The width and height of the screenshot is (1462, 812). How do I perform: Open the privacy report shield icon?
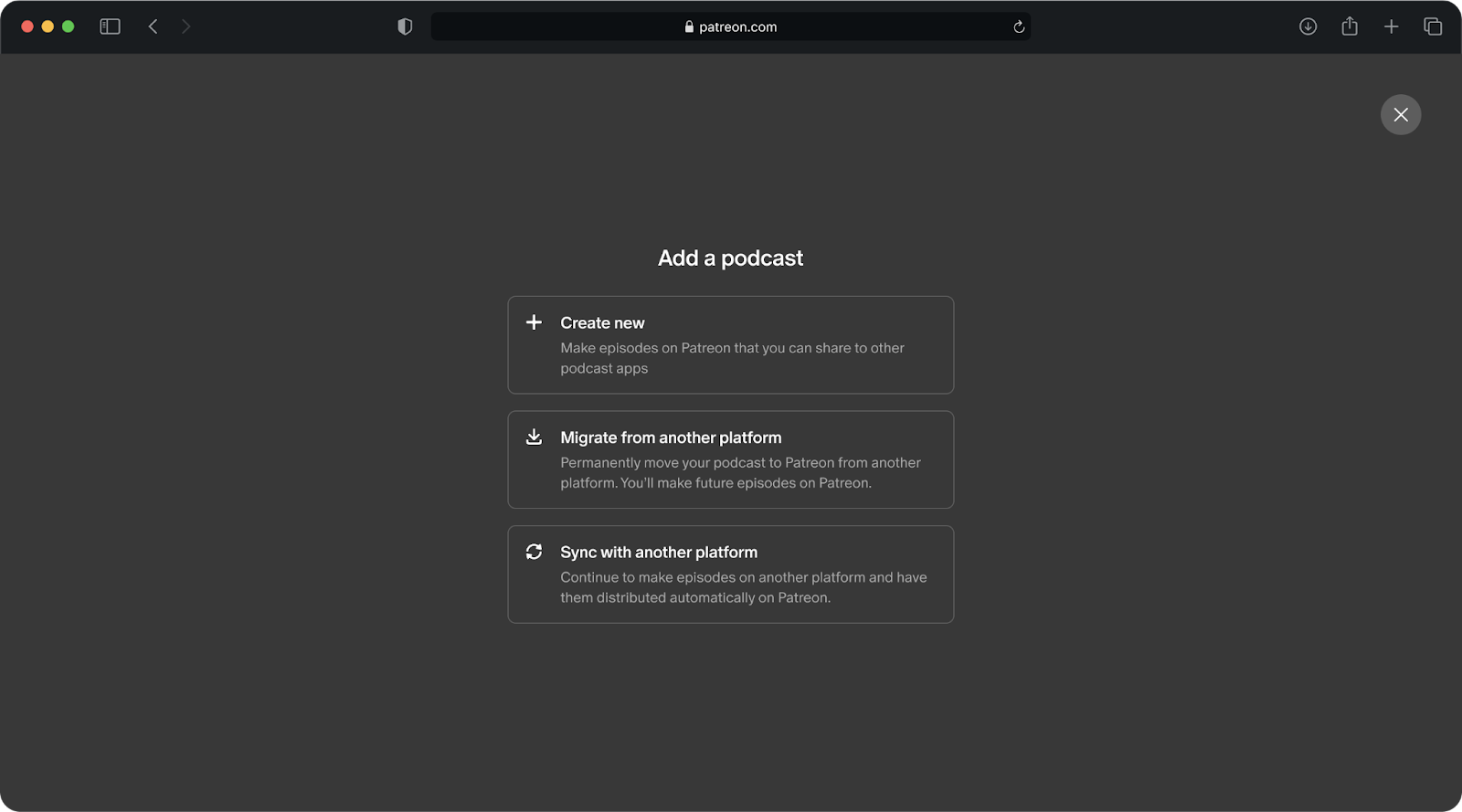point(405,26)
